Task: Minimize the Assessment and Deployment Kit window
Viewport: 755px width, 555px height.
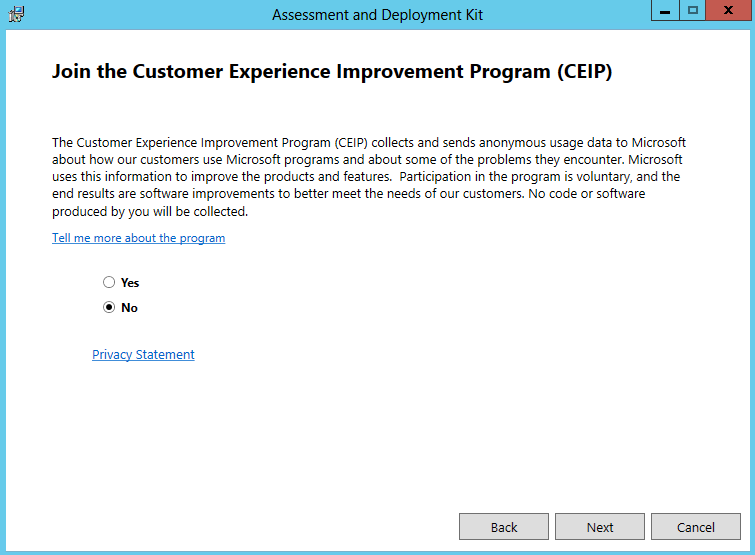Action: 665,11
